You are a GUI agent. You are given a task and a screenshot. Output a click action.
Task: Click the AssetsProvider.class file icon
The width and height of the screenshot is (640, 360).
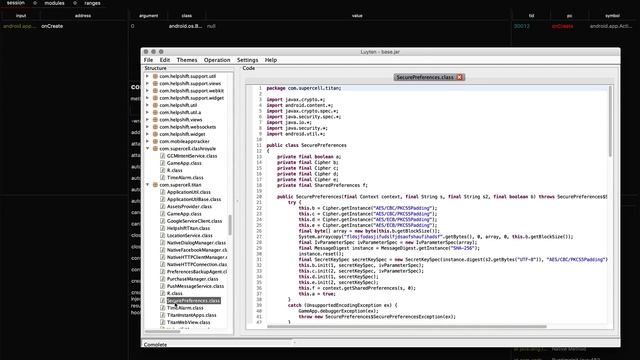tap(162, 207)
